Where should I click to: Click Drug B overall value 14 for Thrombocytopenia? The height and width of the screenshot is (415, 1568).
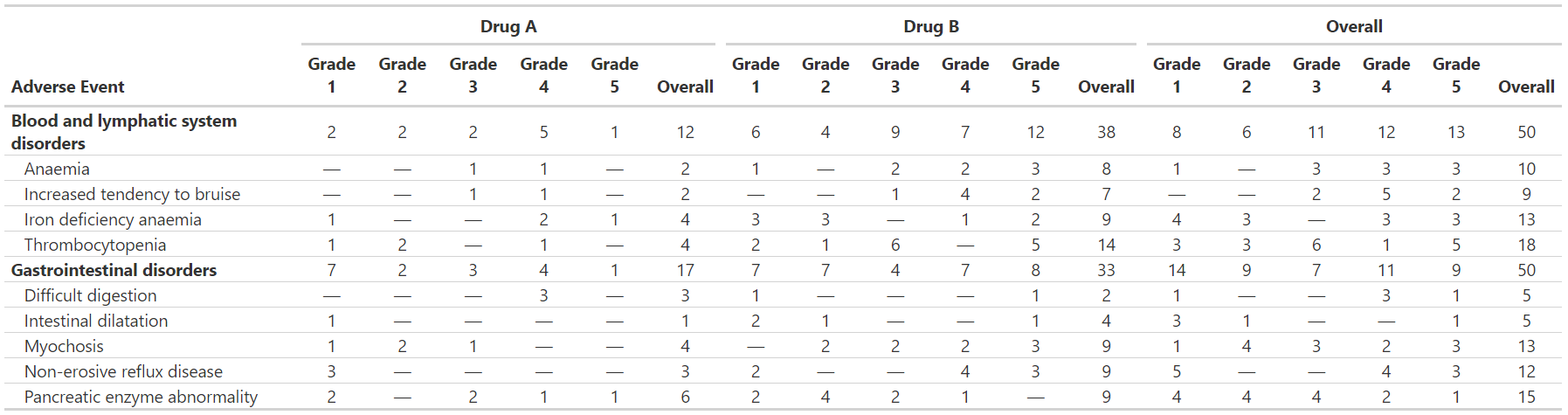coord(1106,245)
